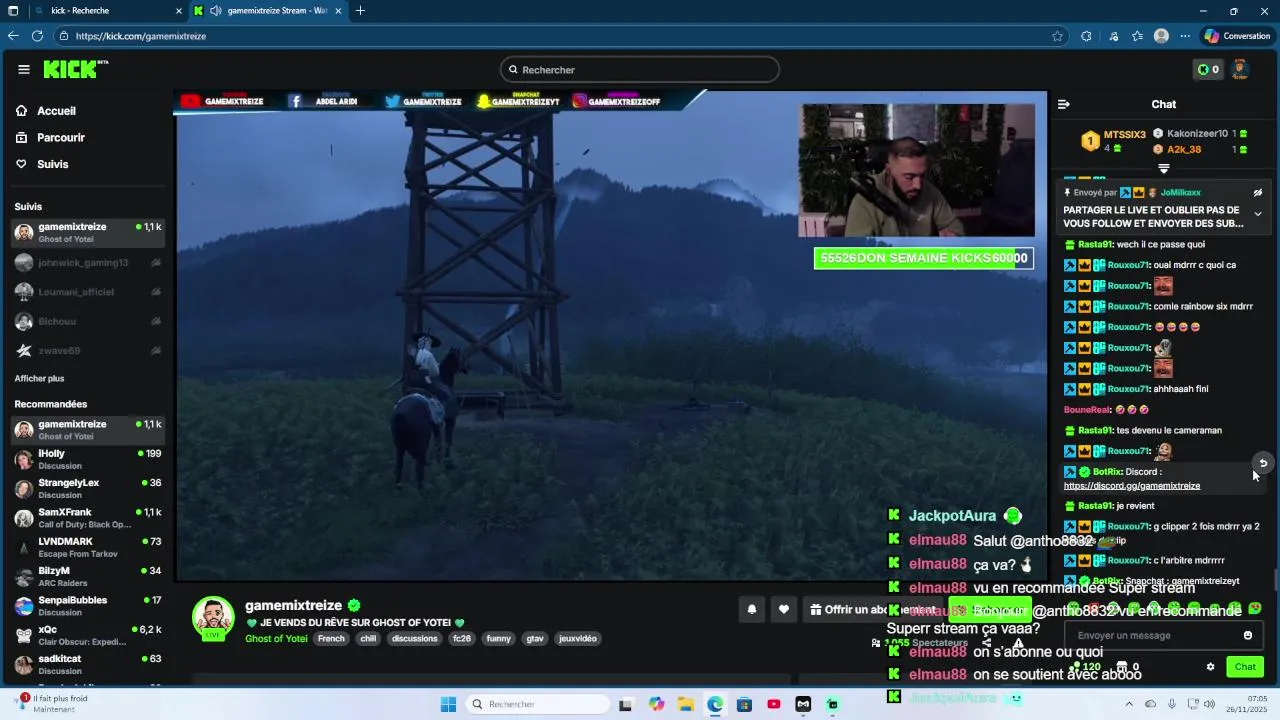Open YouTube app from the taskbar

[774, 704]
